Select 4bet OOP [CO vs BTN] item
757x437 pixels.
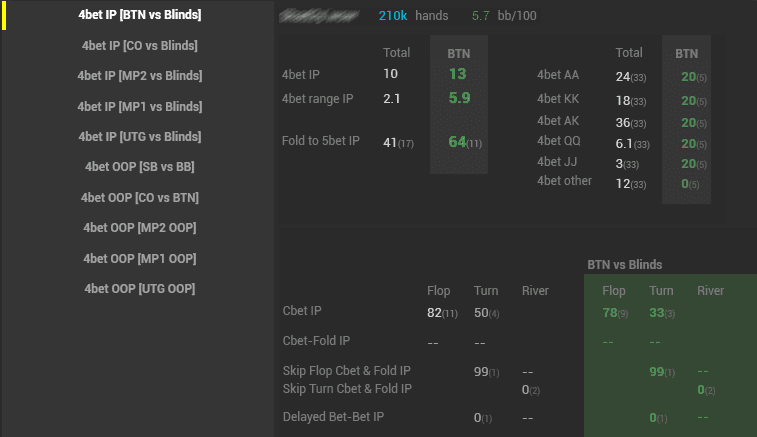tap(140, 198)
